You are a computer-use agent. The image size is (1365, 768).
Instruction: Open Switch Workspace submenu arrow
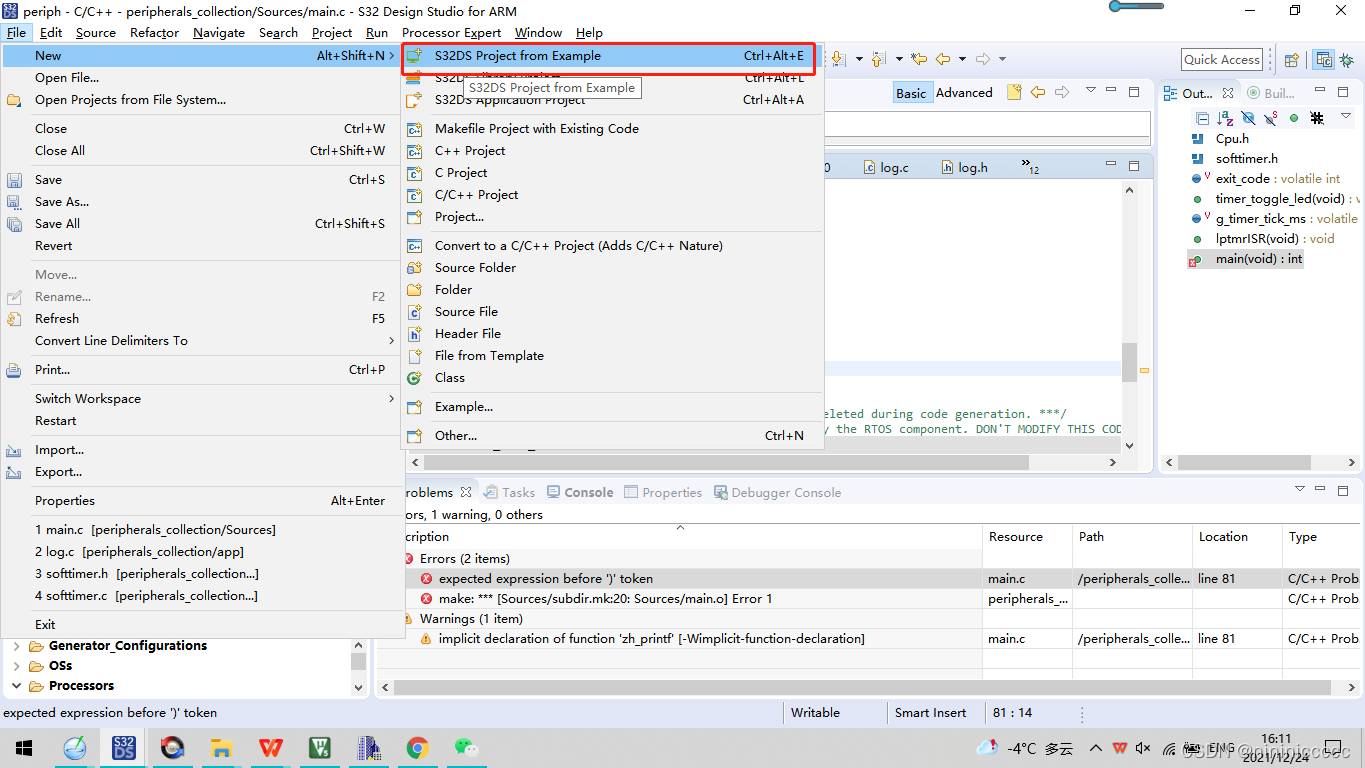(x=391, y=398)
